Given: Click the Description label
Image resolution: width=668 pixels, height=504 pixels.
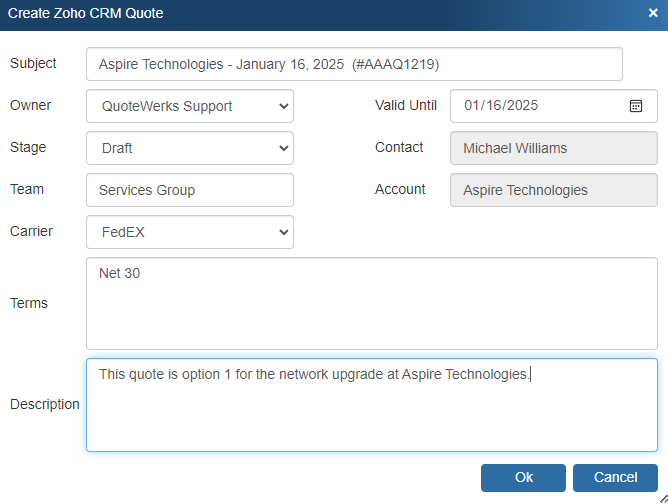Looking at the screenshot, I should point(45,404).
